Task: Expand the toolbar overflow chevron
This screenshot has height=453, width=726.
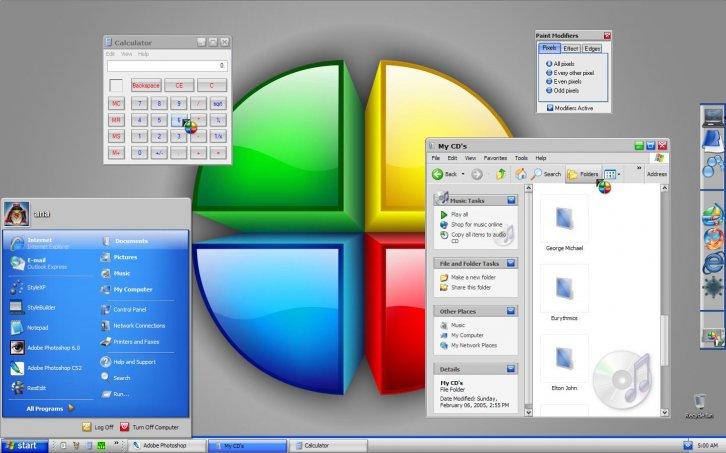Action: 639,168
